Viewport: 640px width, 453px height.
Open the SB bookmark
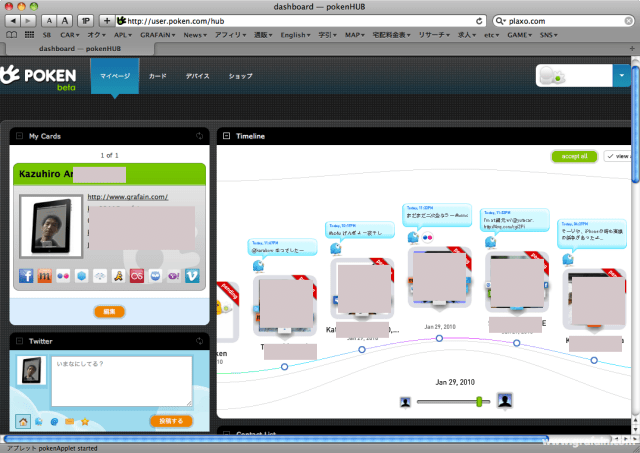point(47,35)
